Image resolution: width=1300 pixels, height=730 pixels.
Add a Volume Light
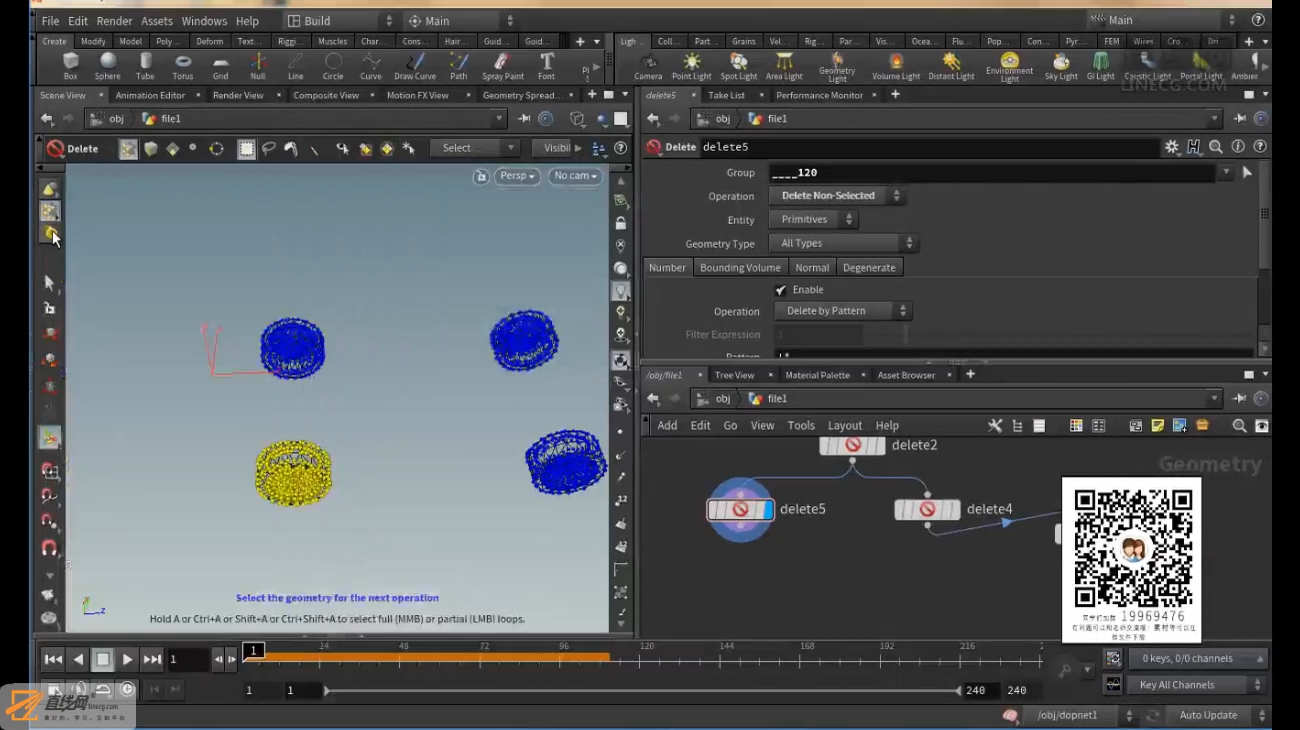pos(895,66)
